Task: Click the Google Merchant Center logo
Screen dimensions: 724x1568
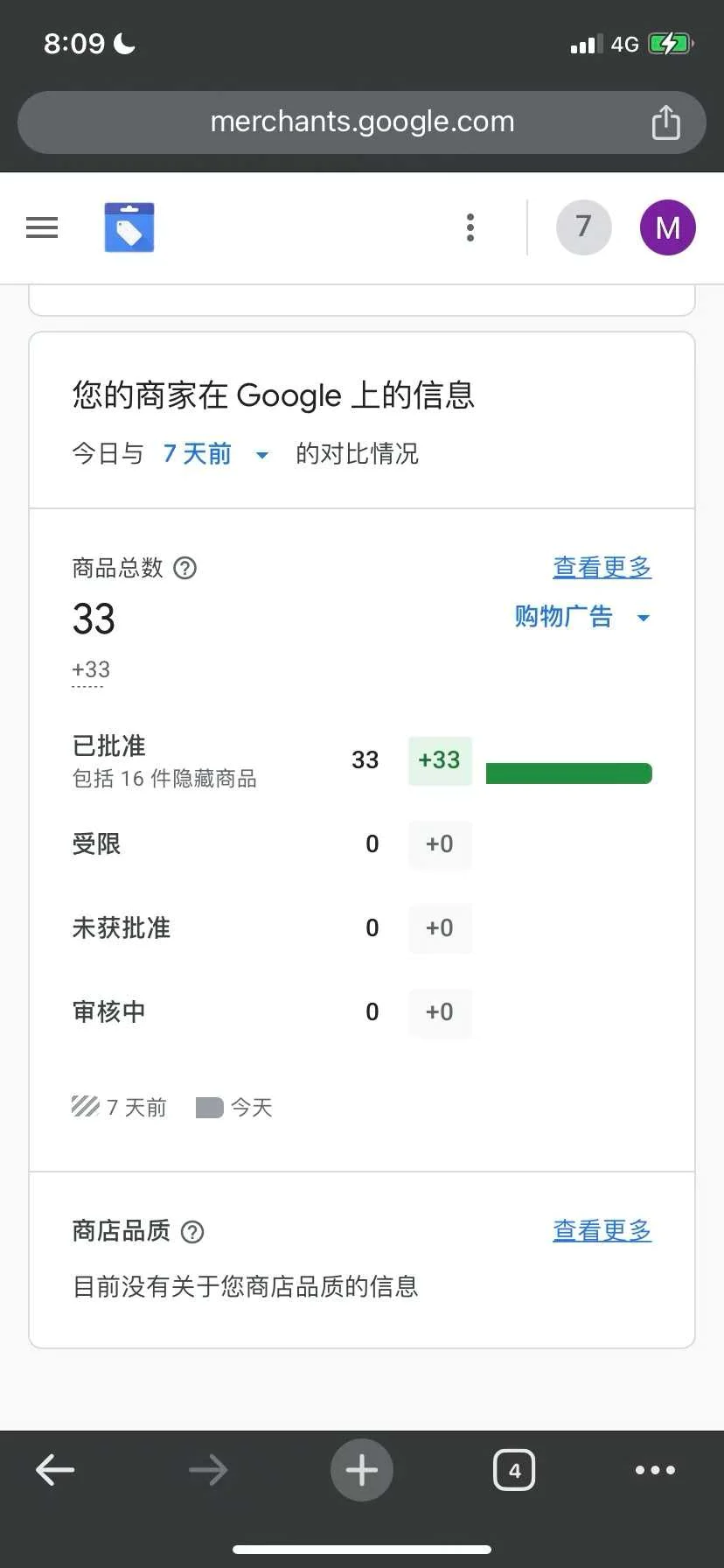Action: click(x=129, y=227)
